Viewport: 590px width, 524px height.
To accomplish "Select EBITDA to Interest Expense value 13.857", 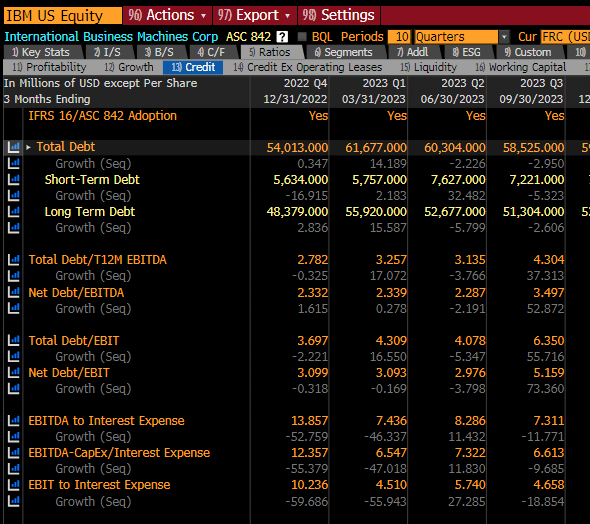I will (x=310, y=421).
